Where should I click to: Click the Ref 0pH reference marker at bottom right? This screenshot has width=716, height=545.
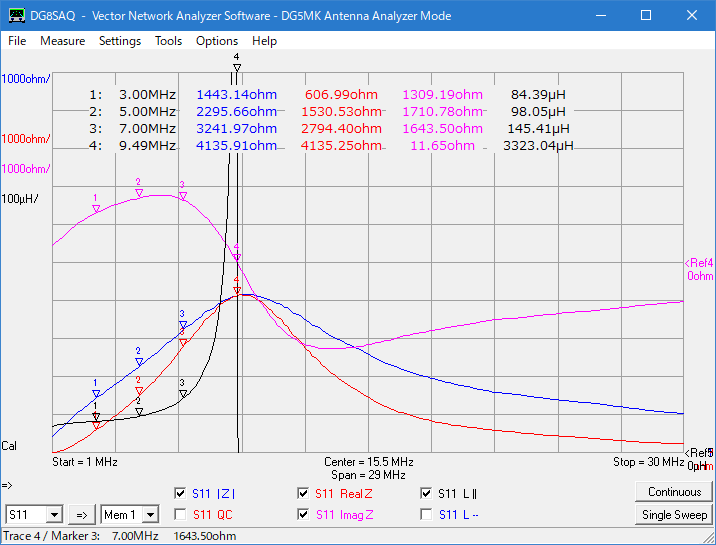699,459
